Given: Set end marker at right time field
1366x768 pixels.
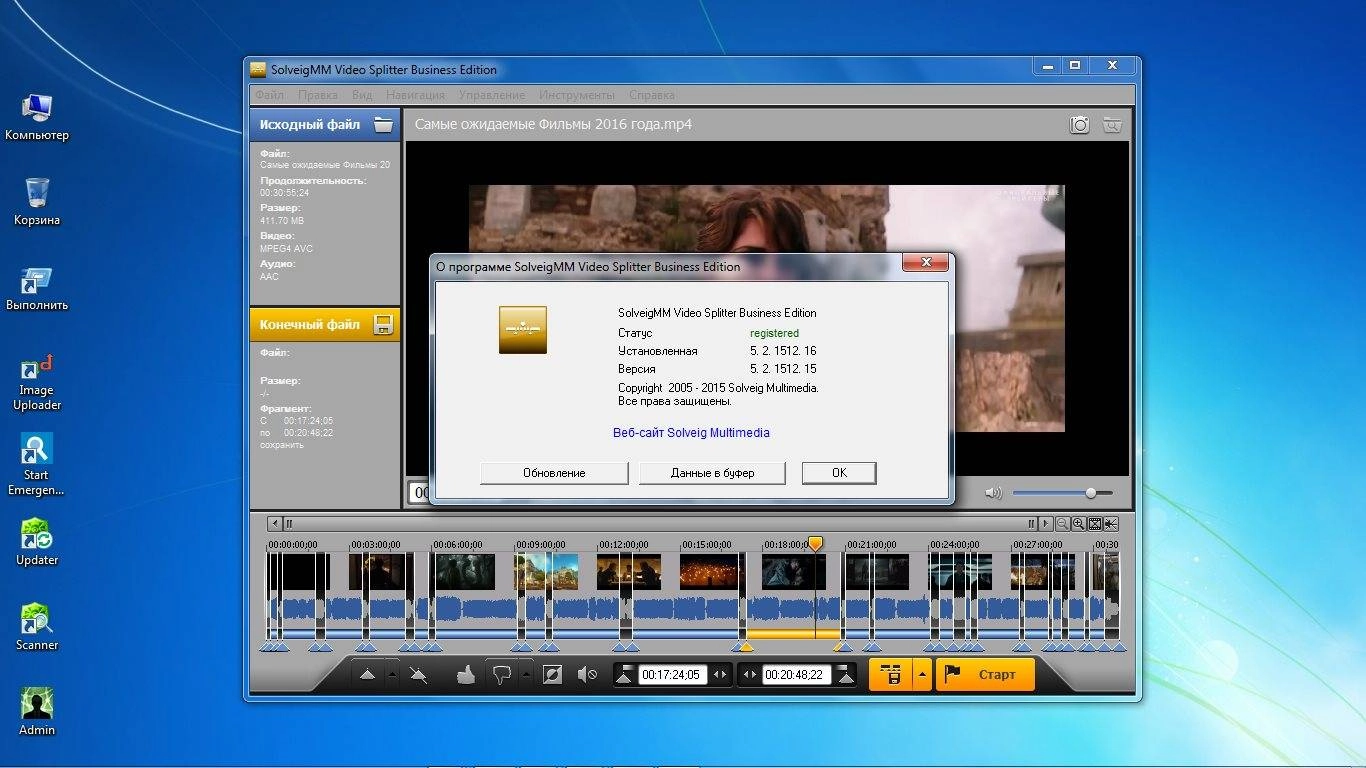Looking at the screenshot, I should (x=846, y=675).
